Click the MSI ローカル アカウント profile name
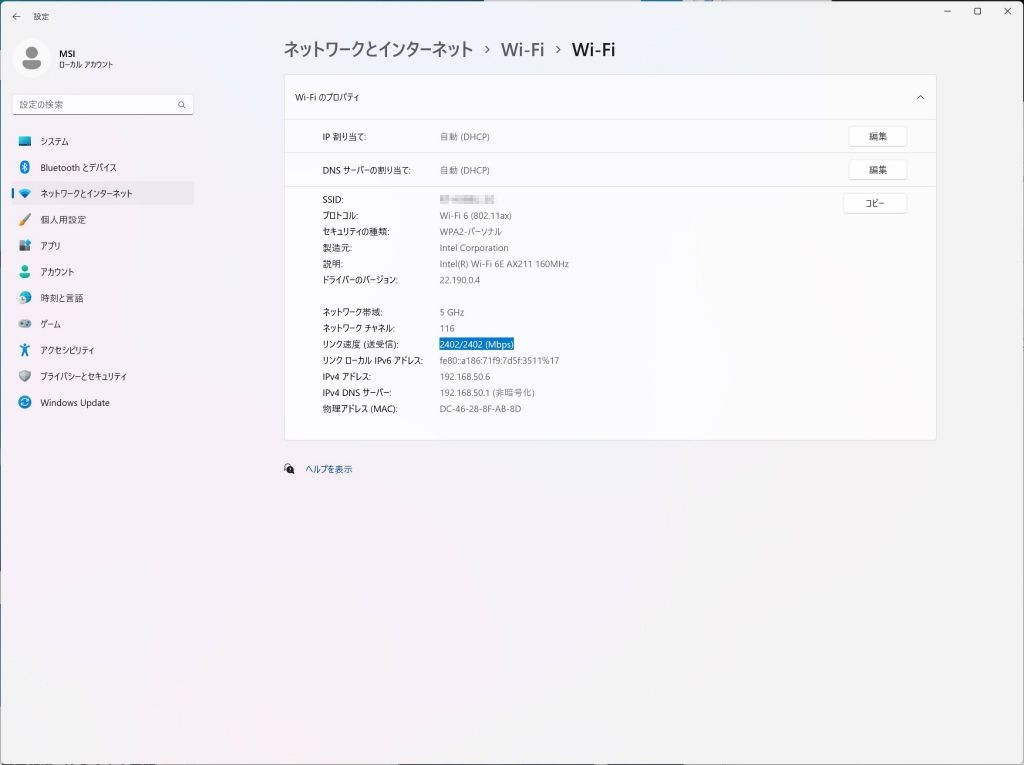 [86, 59]
